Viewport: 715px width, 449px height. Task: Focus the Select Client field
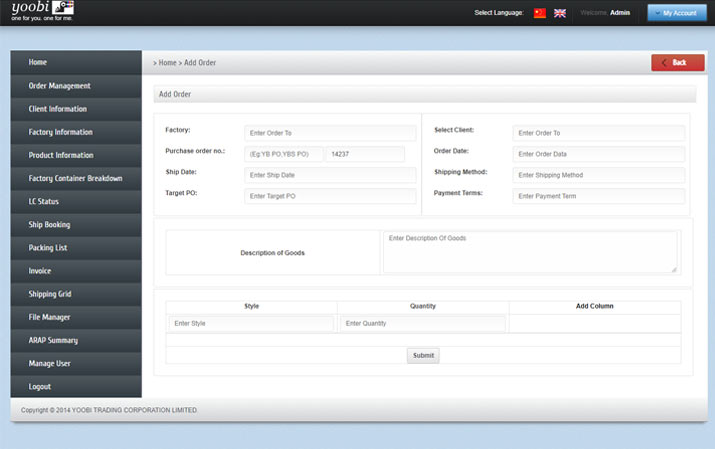coord(599,133)
